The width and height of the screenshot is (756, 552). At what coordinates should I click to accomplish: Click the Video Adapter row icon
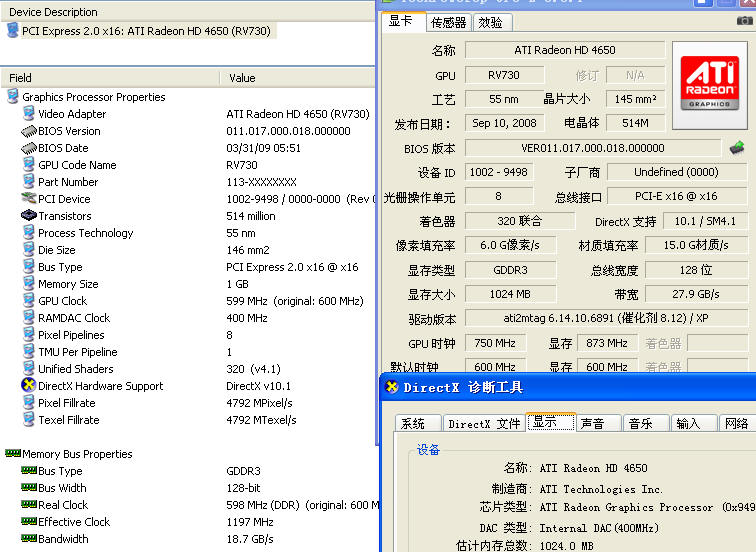pyautogui.click(x=29, y=114)
